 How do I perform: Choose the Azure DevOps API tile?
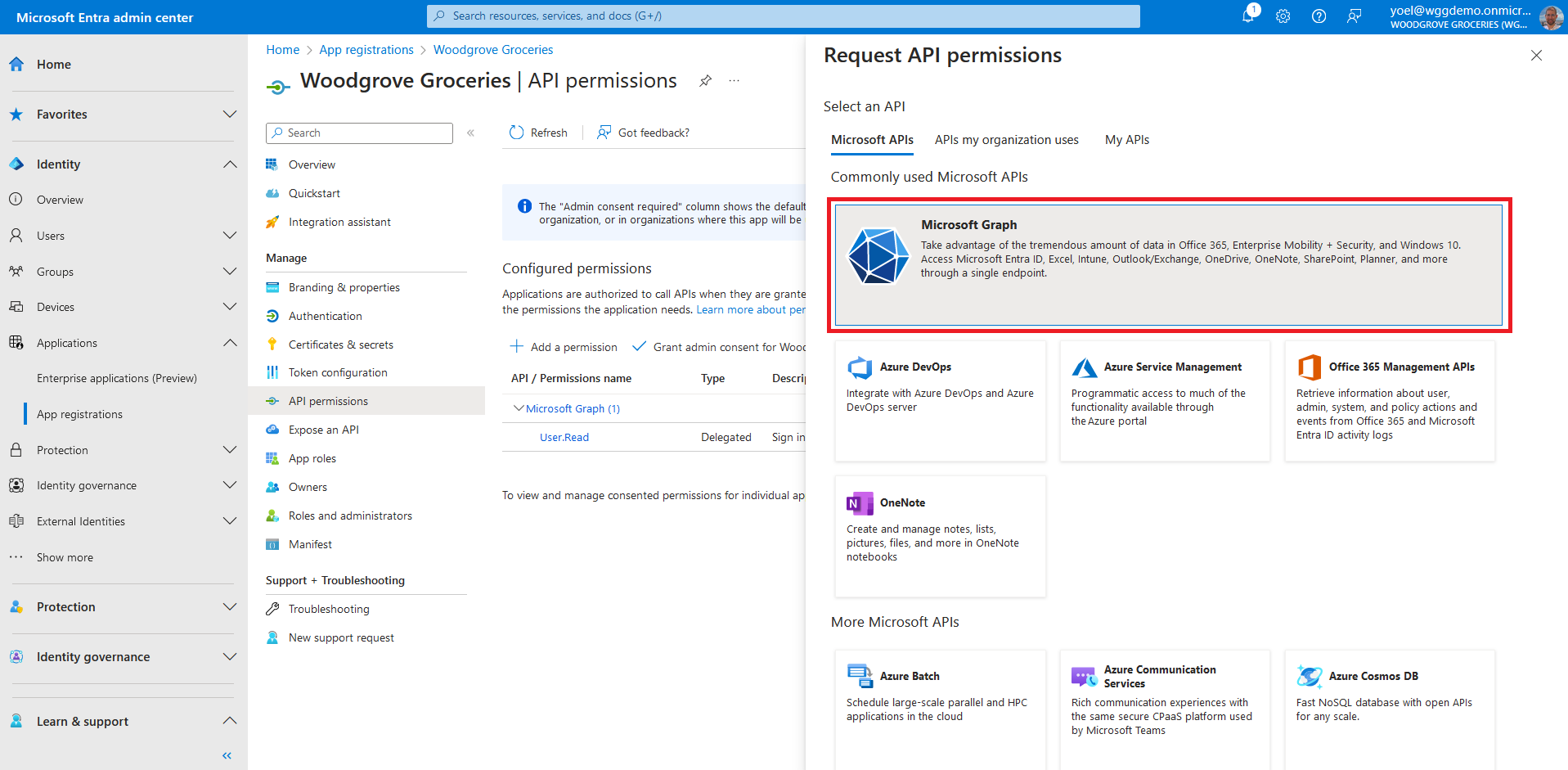coord(940,400)
